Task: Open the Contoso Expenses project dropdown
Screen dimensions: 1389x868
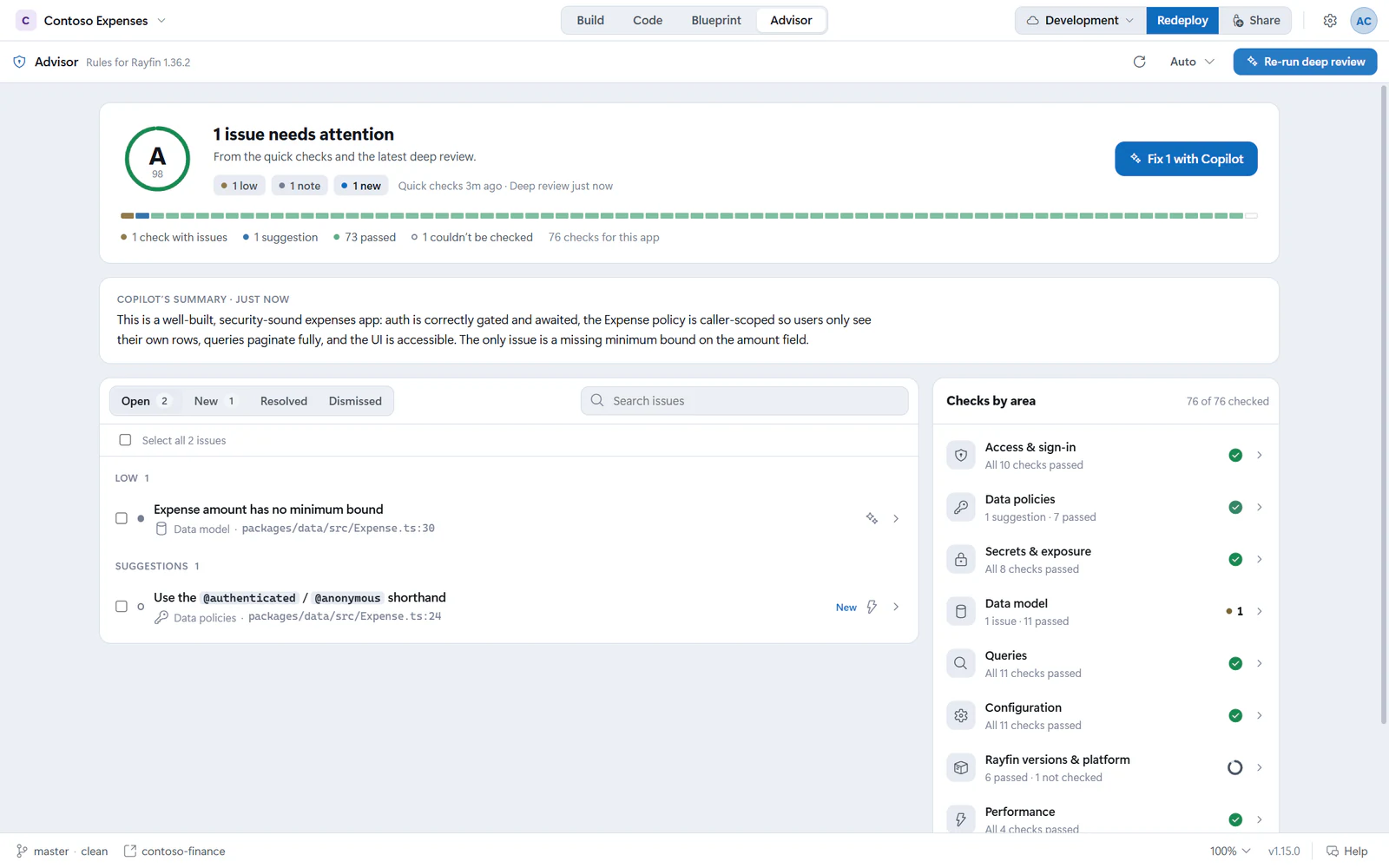Action: tap(104, 20)
